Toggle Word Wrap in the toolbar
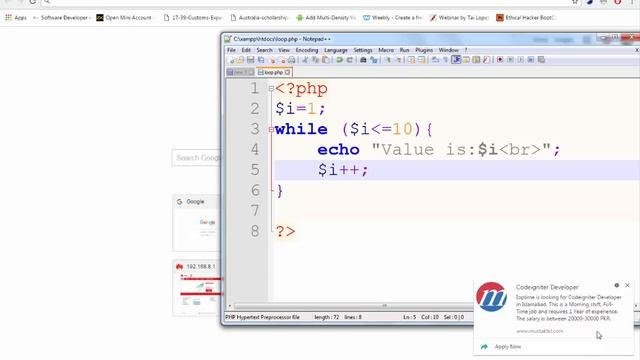640x360 pixels. pos(435,60)
